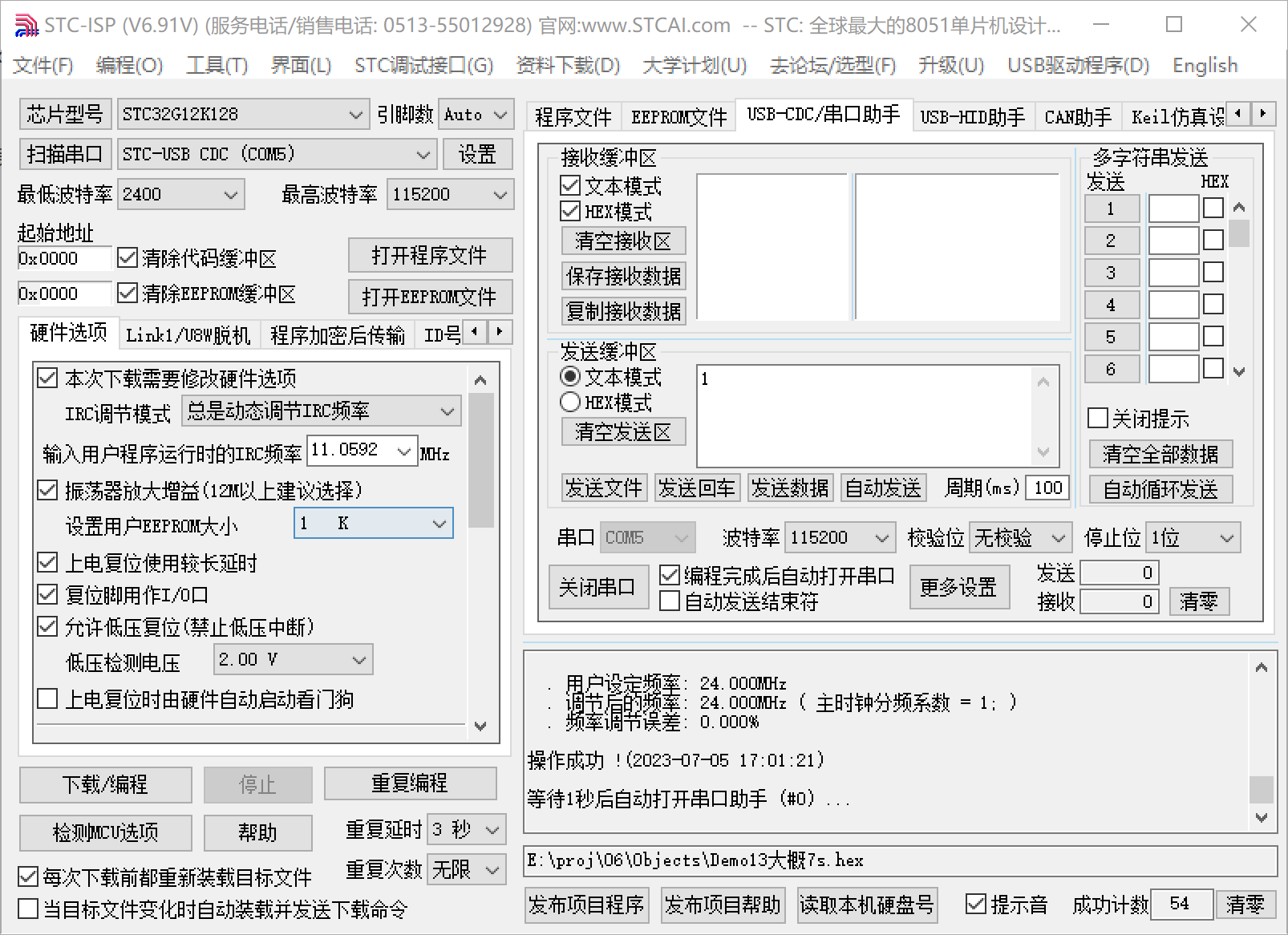Open the 文件(F) menu

point(43,65)
